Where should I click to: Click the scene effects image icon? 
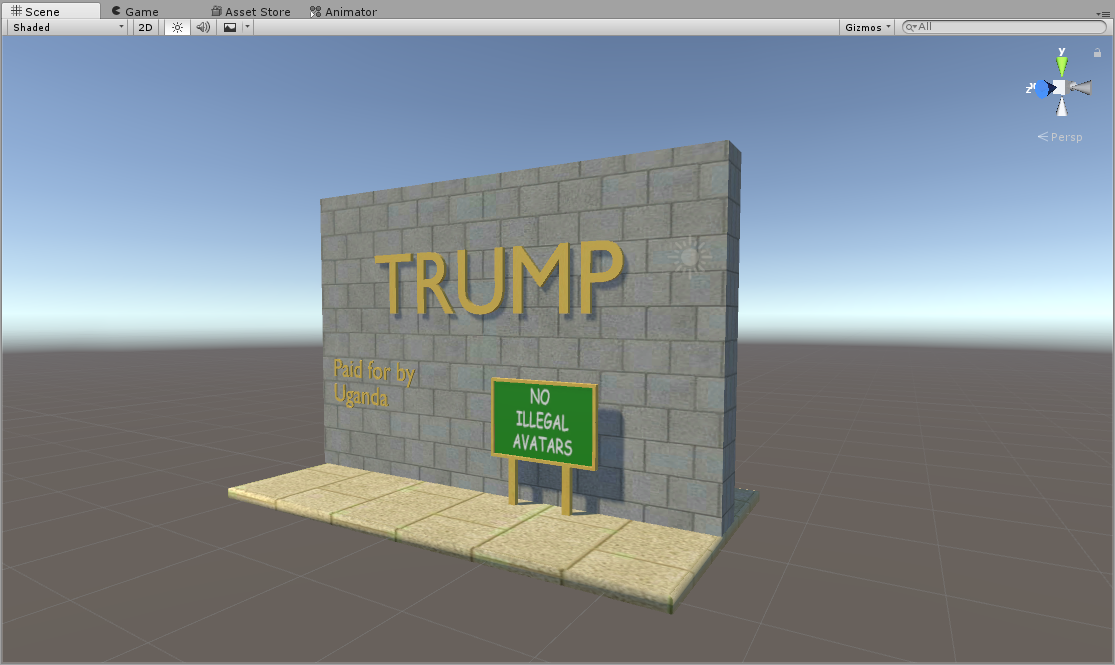pos(230,27)
